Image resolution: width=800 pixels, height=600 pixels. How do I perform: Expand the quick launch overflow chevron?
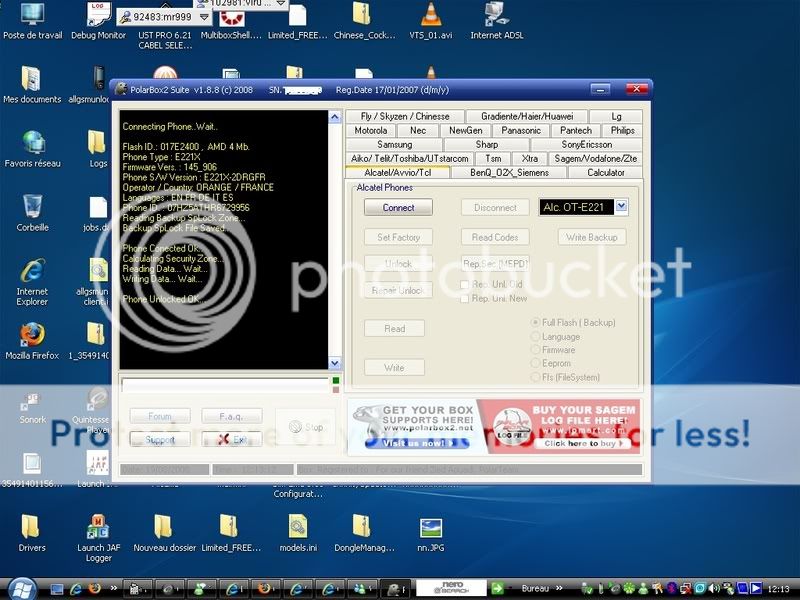click(113, 588)
